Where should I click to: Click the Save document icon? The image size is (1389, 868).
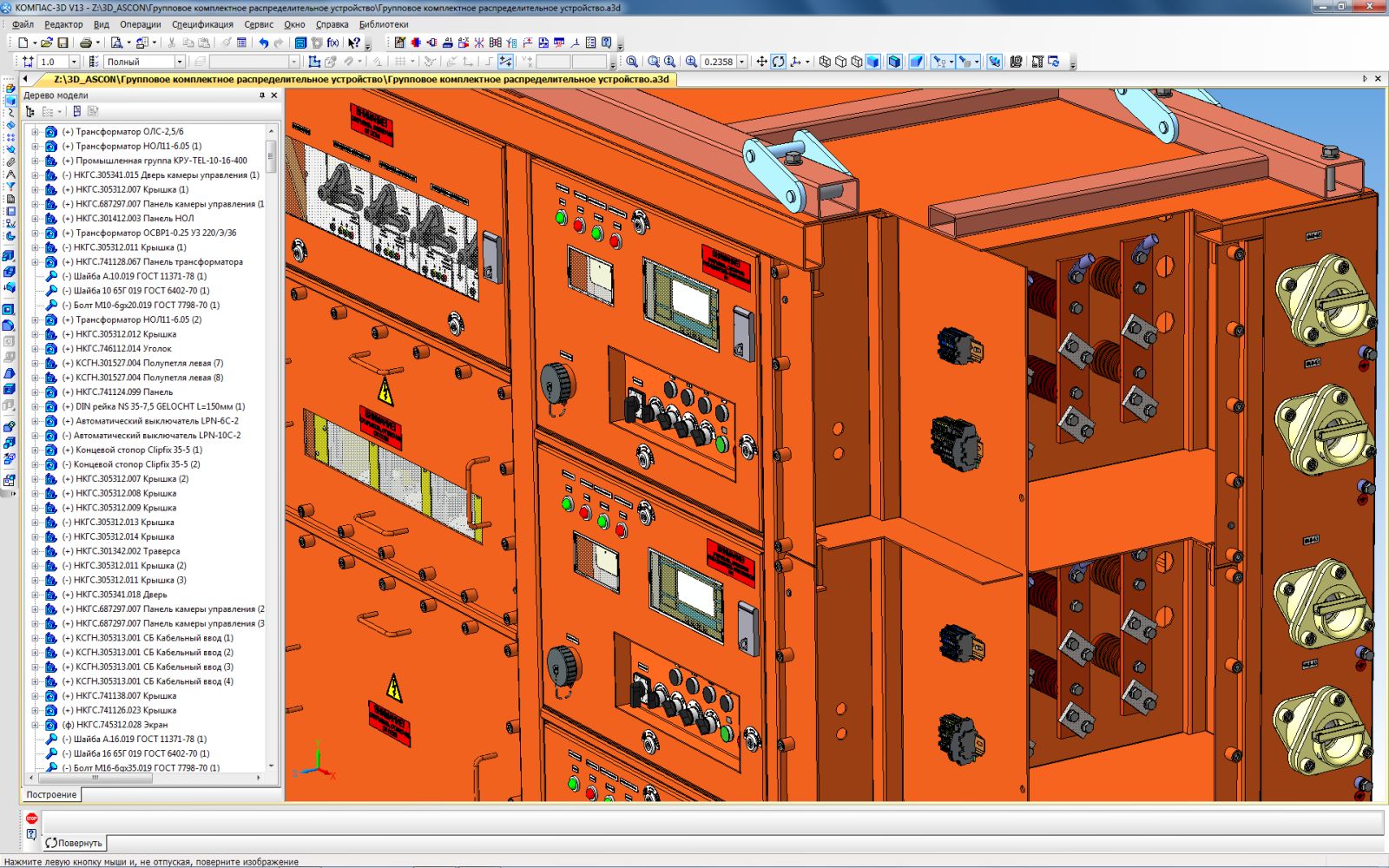tap(63, 43)
